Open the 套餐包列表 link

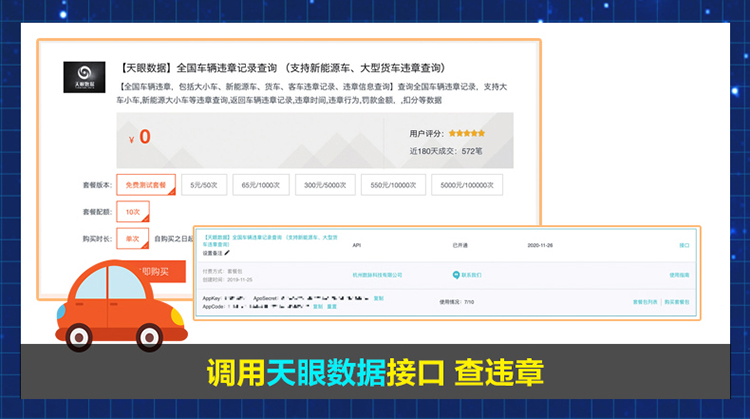[645, 302]
